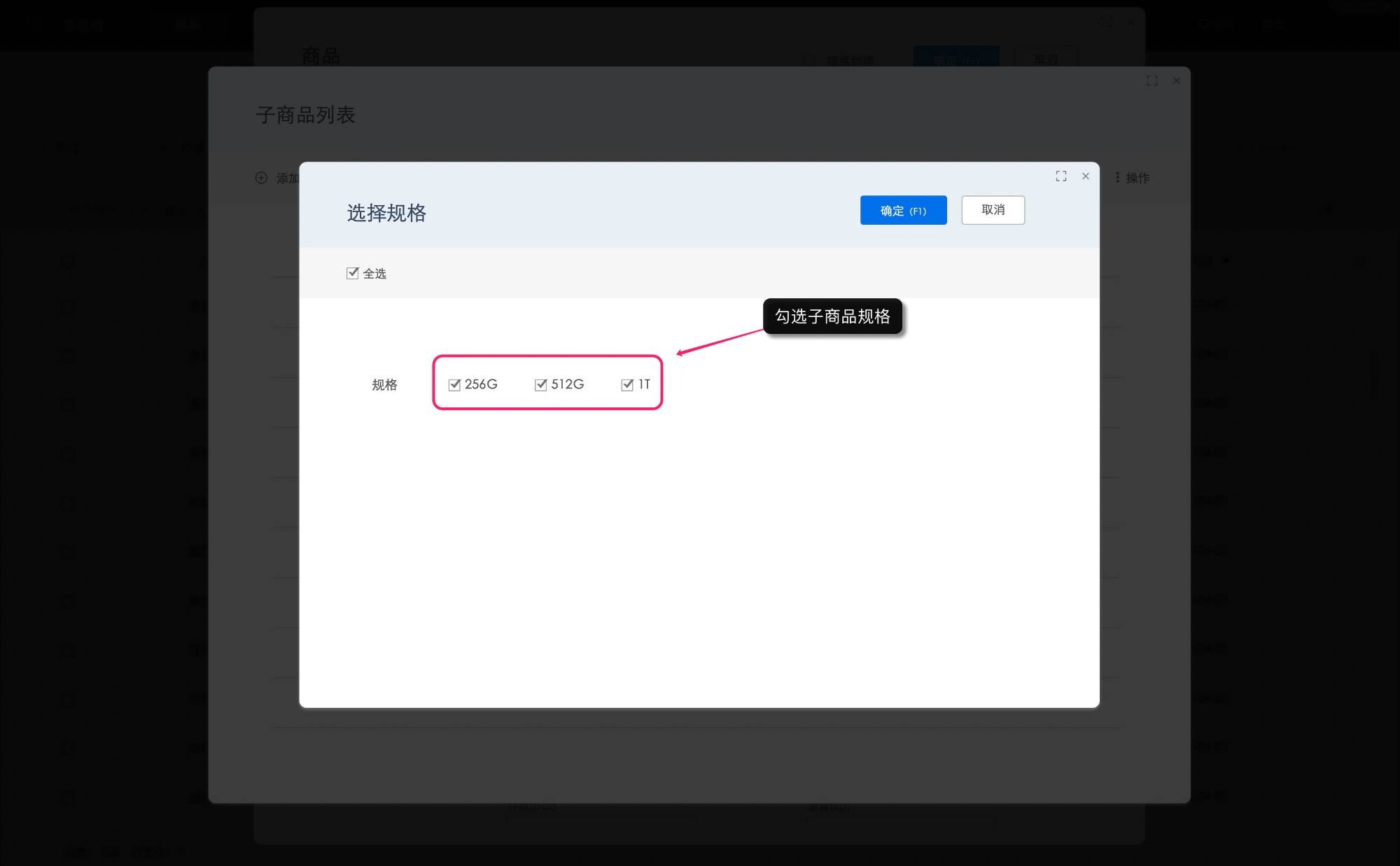Click the fullscreen icon on 子商品列表 dialog
The width and height of the screenshot is (1400, 866).
coord(1152,81)
